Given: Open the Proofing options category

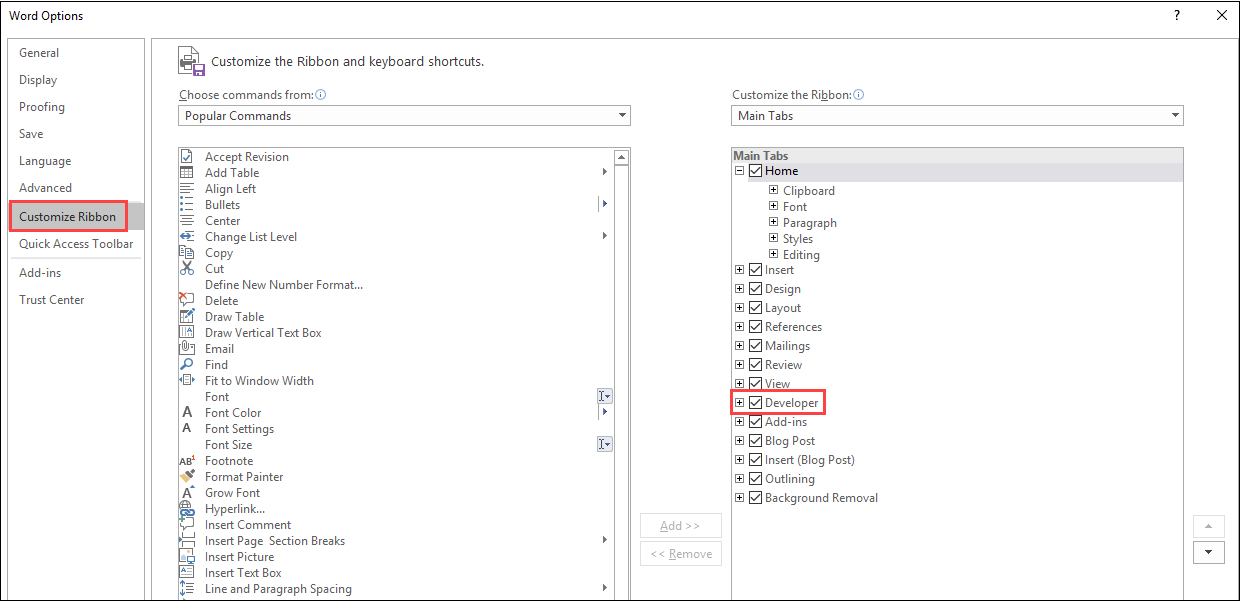Looking at the screenshot, I should [x=42, y=107].
